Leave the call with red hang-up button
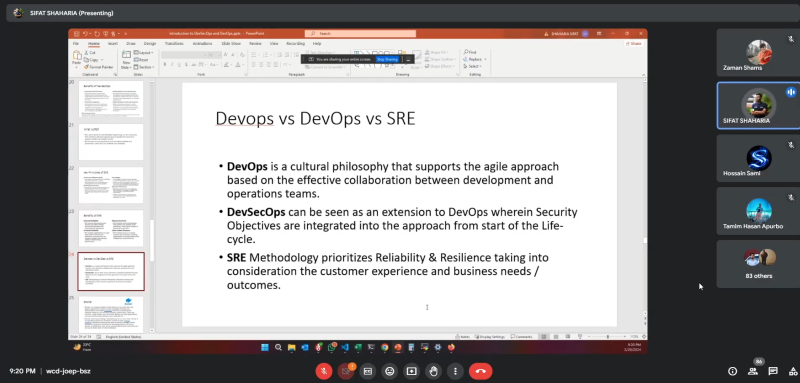 [480, 371]
